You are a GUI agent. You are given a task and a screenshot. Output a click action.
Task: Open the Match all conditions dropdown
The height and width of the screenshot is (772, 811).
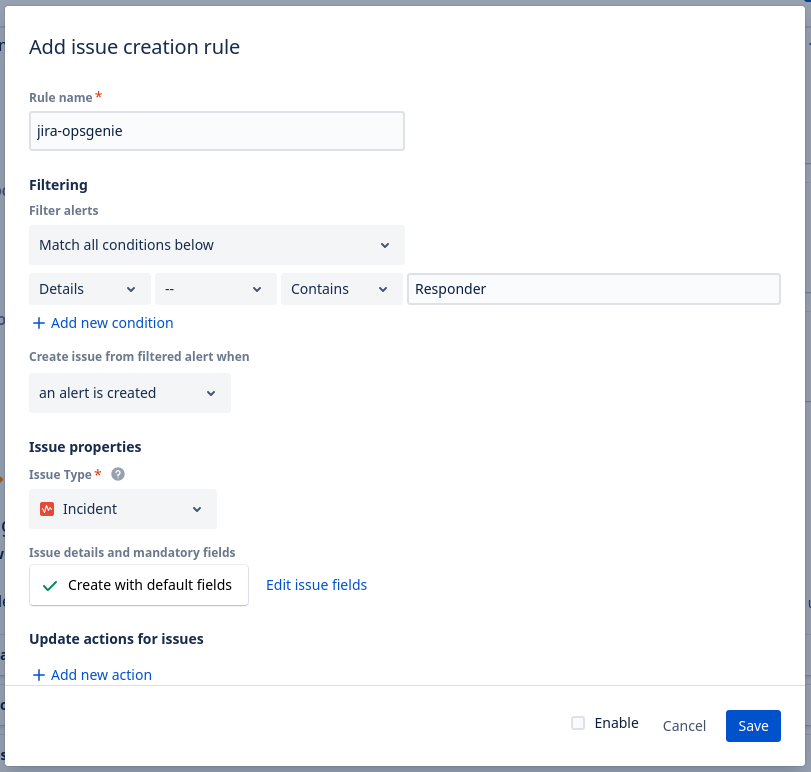tap(216, 245)
